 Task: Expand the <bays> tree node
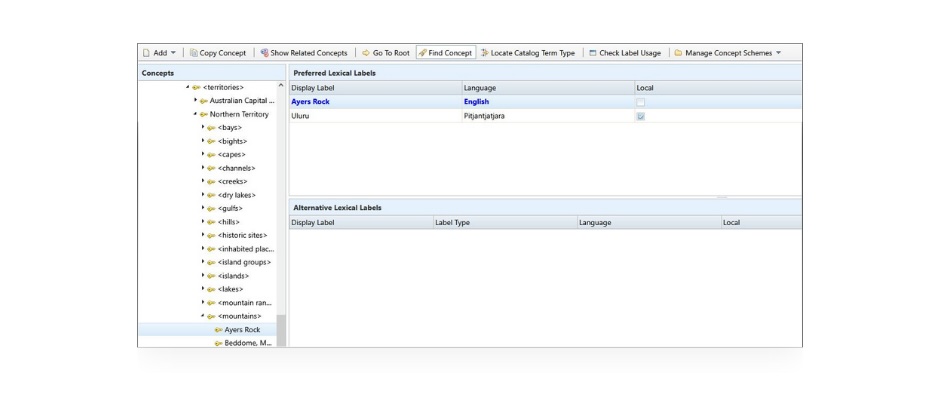[203, 127]
